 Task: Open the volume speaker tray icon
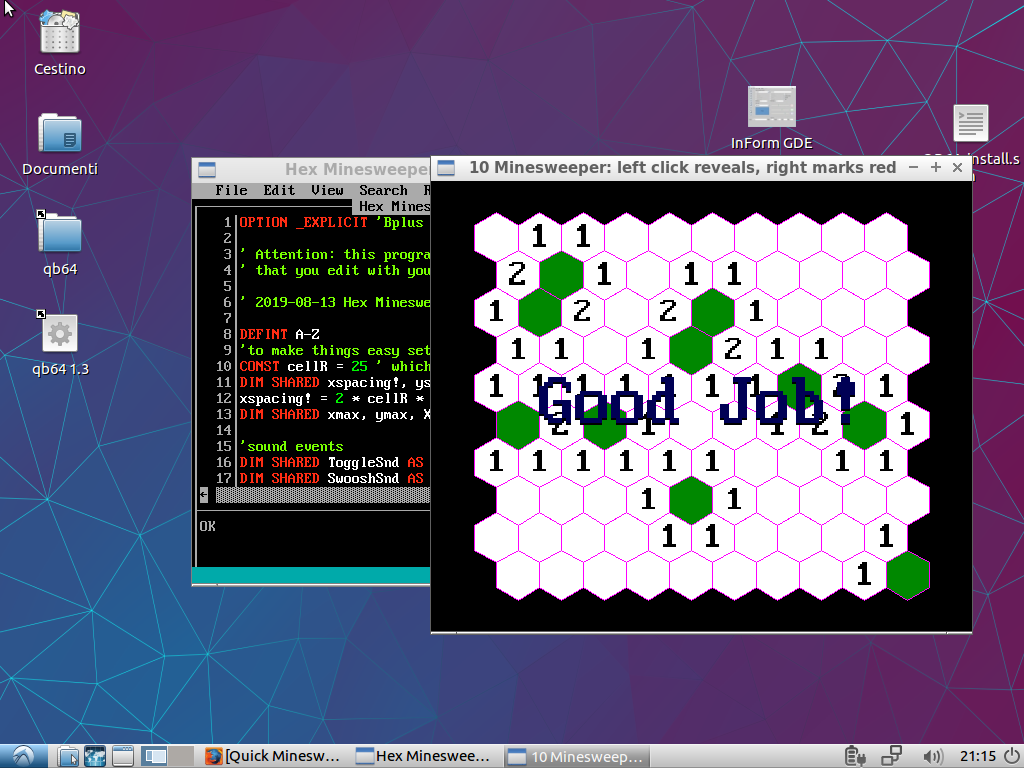point(933,756)
